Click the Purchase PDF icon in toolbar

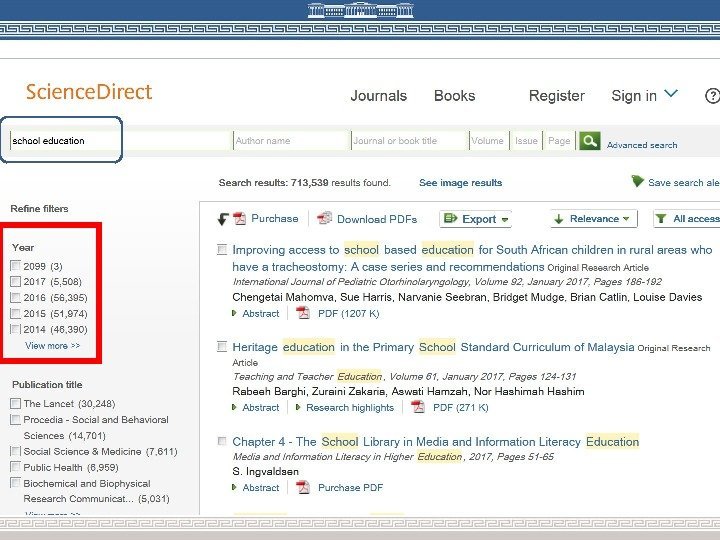pyautogui.click(x=240, y=219)
